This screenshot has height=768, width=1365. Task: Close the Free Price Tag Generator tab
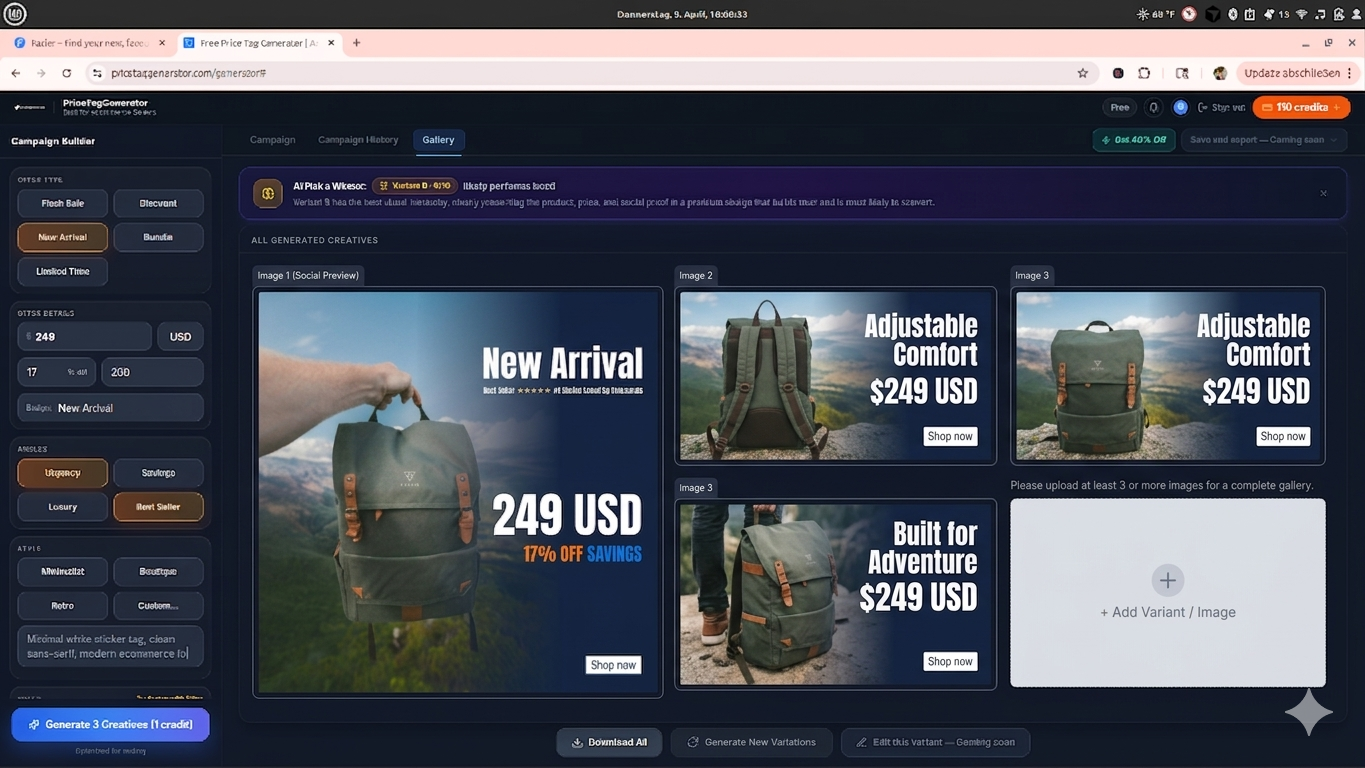331,43
